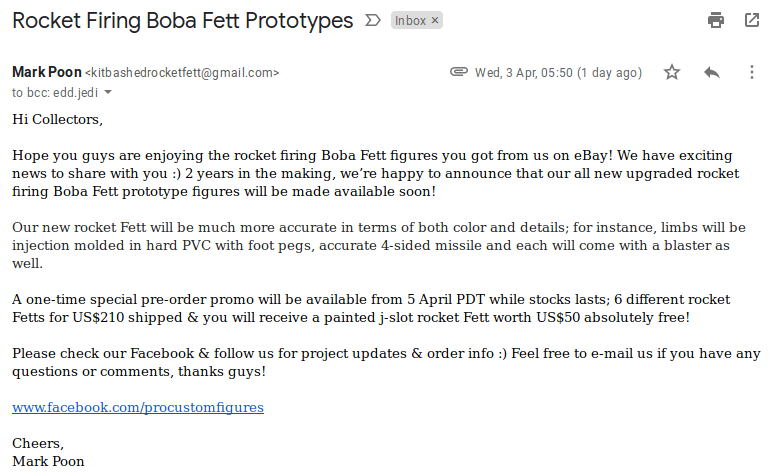Reply using the arrow icon
The width and height of the screenshot is (772, 476).
[712, 72]
